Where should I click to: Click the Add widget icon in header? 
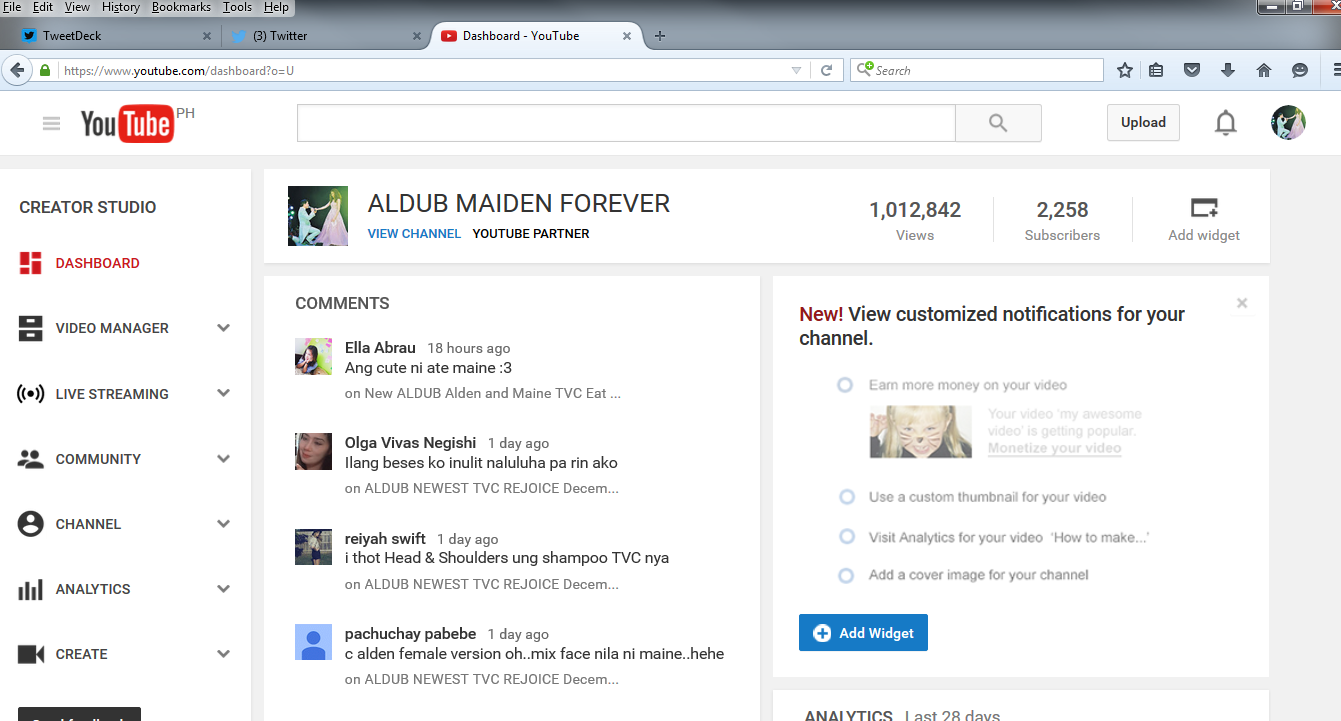1204,208
